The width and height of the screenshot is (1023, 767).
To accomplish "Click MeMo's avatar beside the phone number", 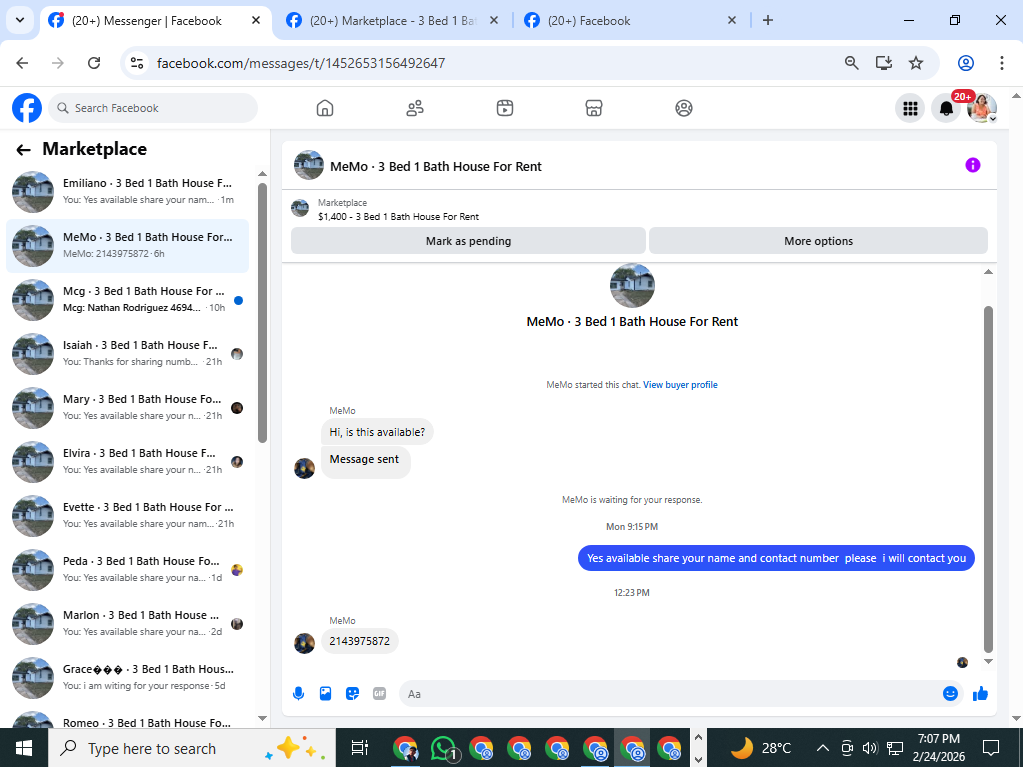I will coord(305,643).
